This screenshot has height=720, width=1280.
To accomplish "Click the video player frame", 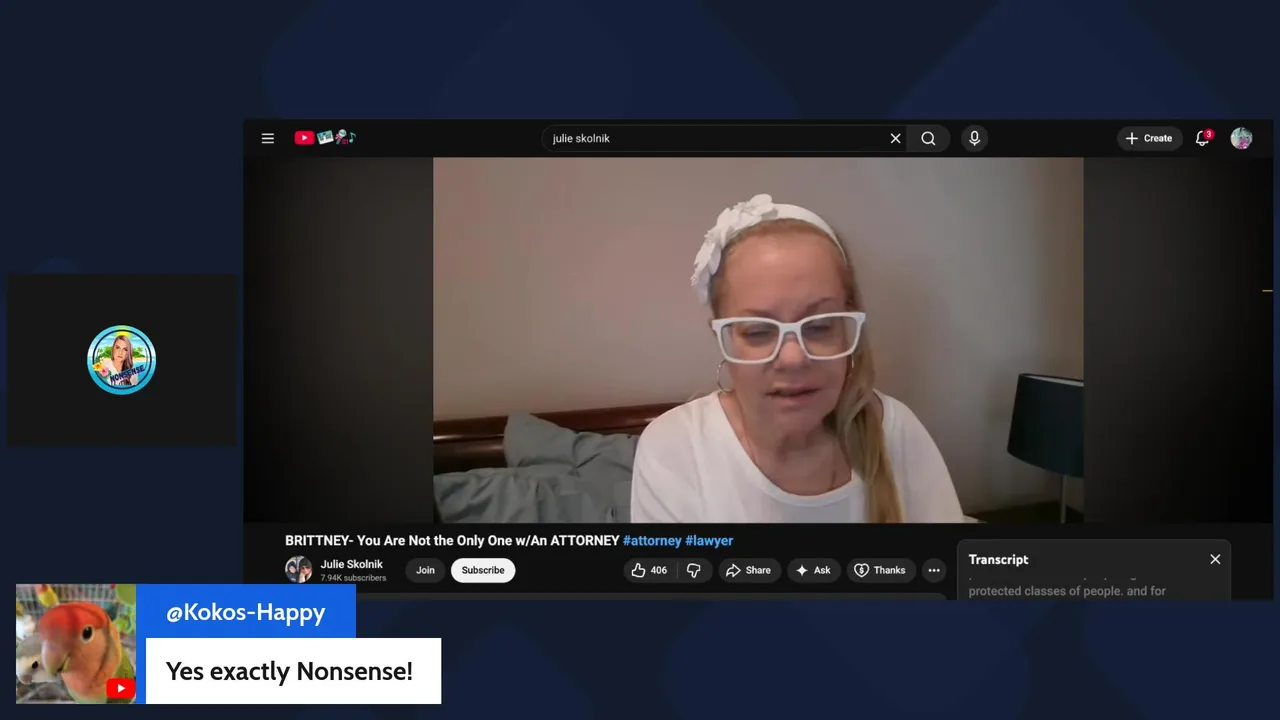I will [758, 340].
